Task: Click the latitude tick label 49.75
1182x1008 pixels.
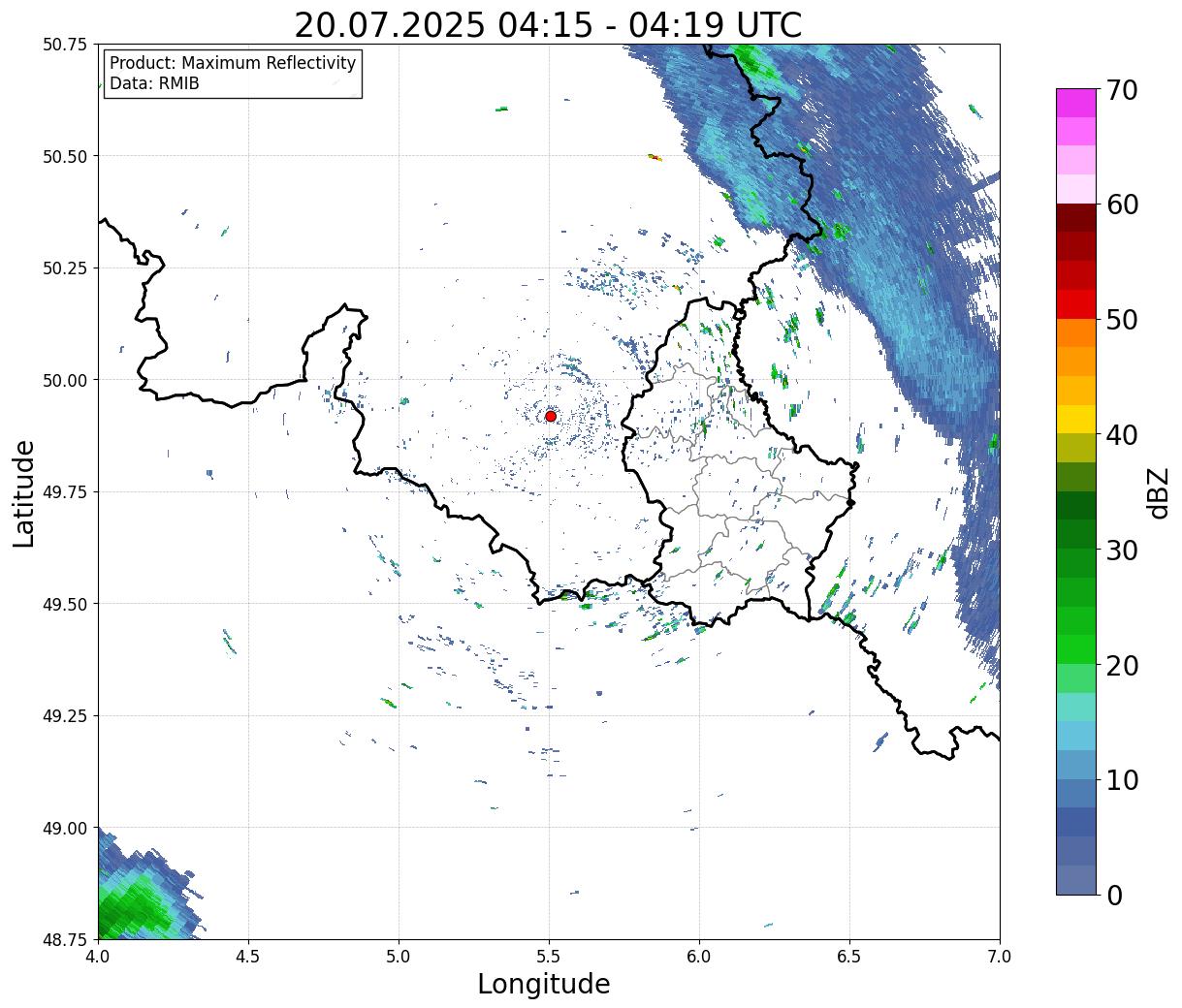Action: pyautogui.click(x=65, y=492)
